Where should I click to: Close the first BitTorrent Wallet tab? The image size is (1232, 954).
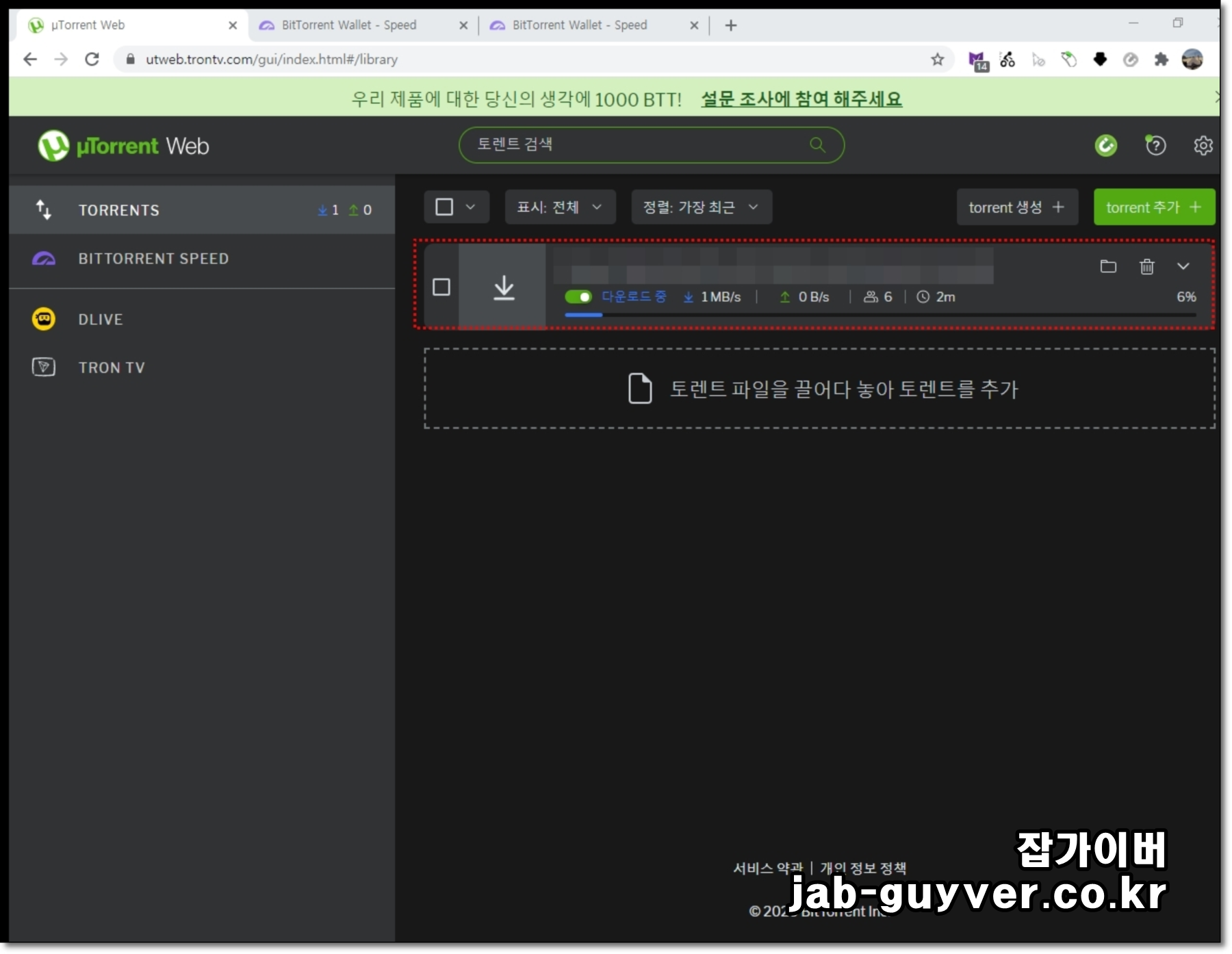pyautogui.click(x=463, y=25)
